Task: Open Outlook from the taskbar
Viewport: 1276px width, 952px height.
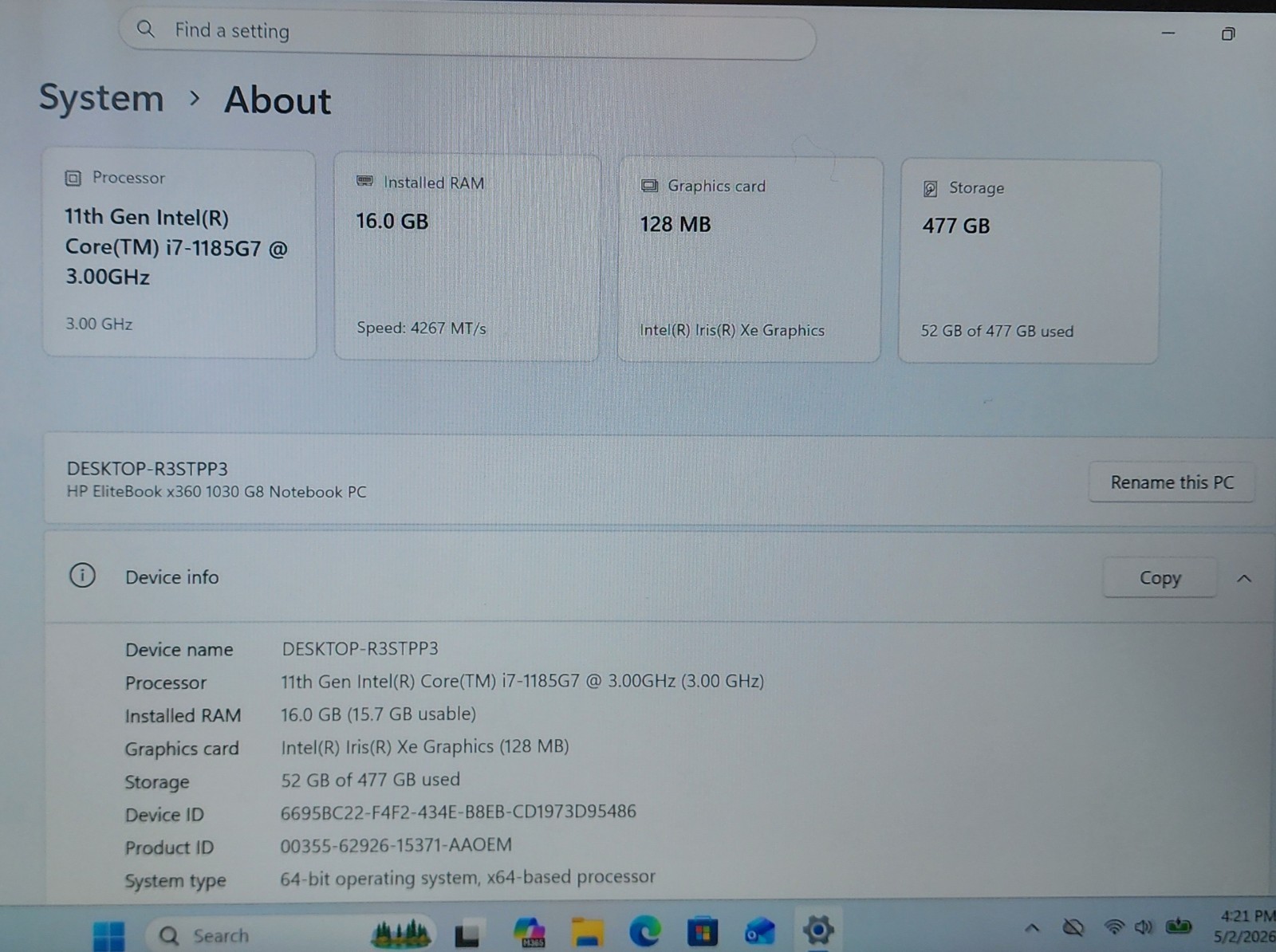Action: (x=759, y=931)
